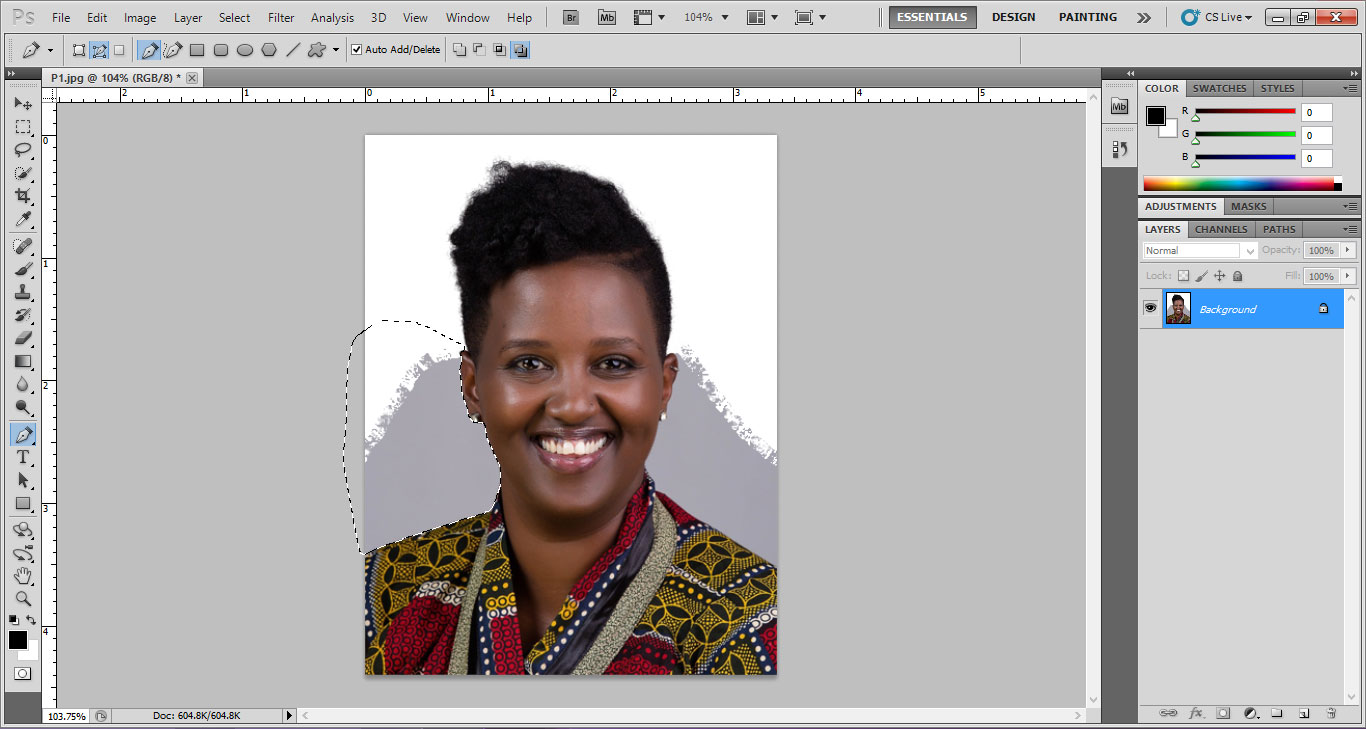The height and width of the screenshot is (729, 1366).
Task: Click the Freeform Pen tool in options bar
Action: point(173,49)
